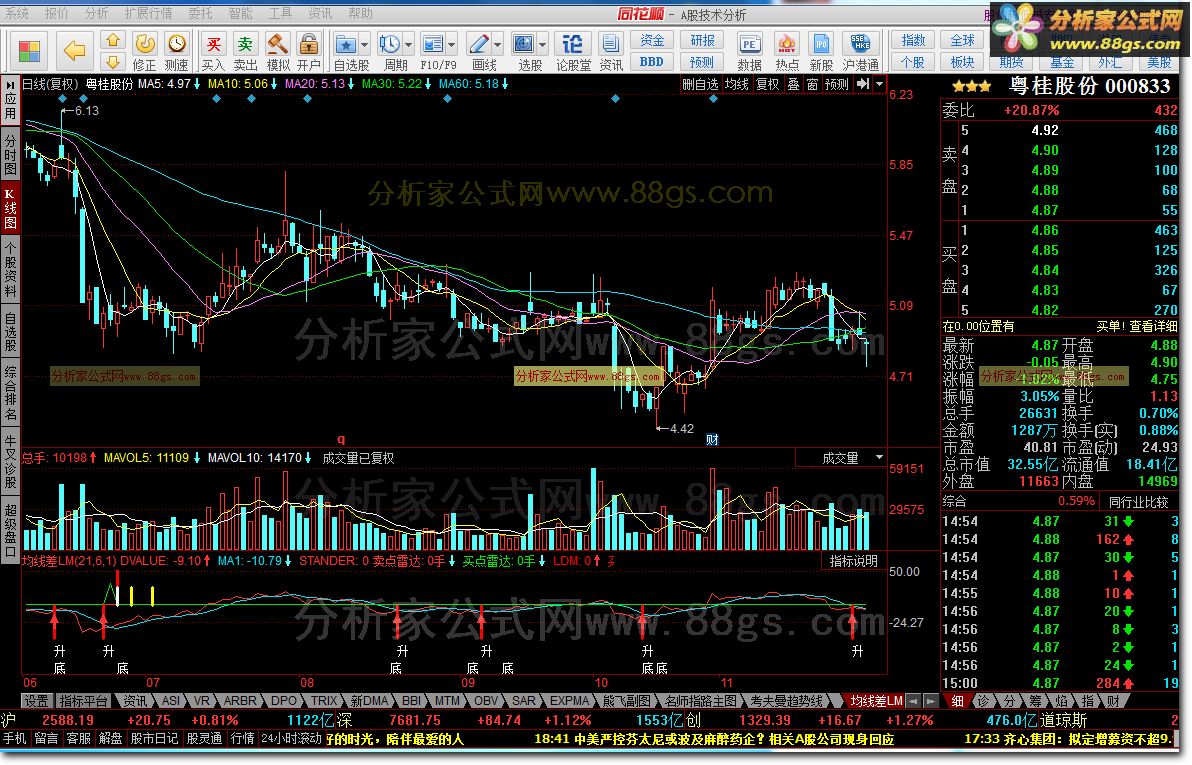Open the 报价 menu
The height and width of the screenshot is (765, 1192).
[x=56, y=13]
